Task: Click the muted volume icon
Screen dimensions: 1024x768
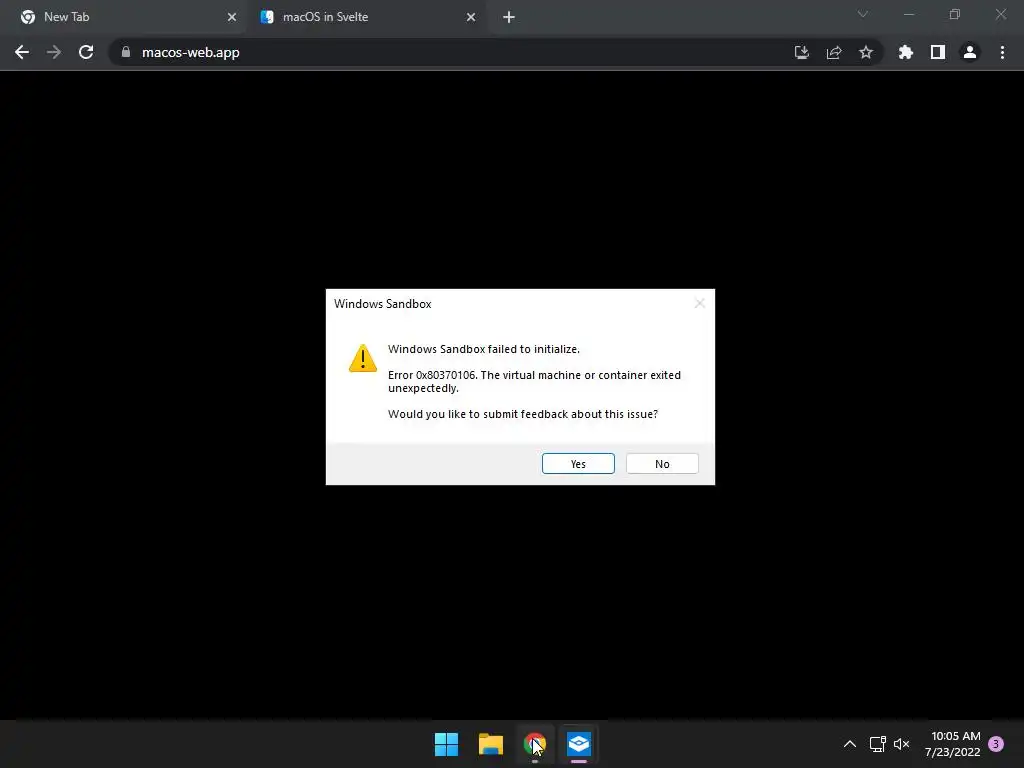Action: coord(902,744)
